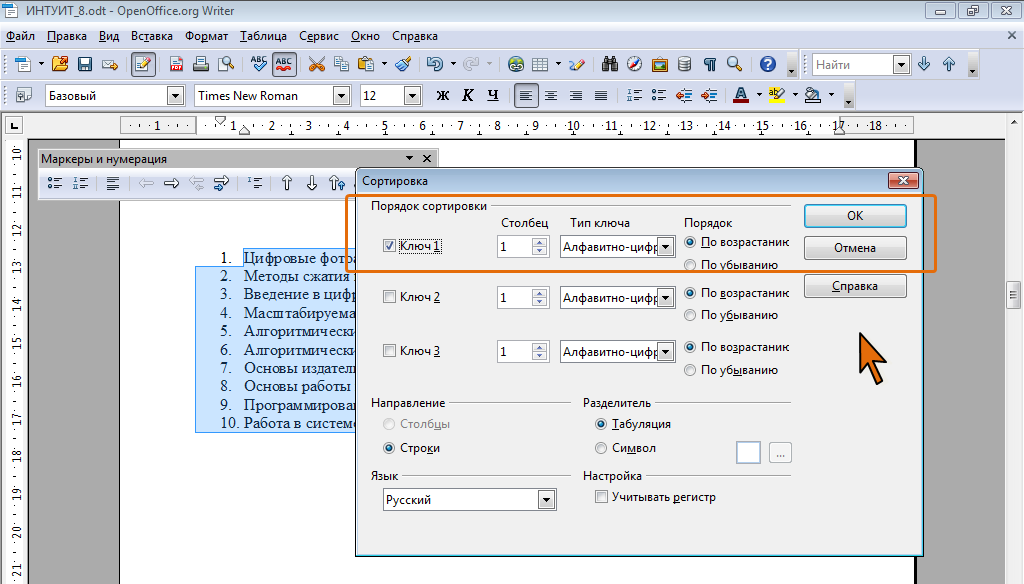
Task: Click the Export as PDF icon
Action: point(176,64)
